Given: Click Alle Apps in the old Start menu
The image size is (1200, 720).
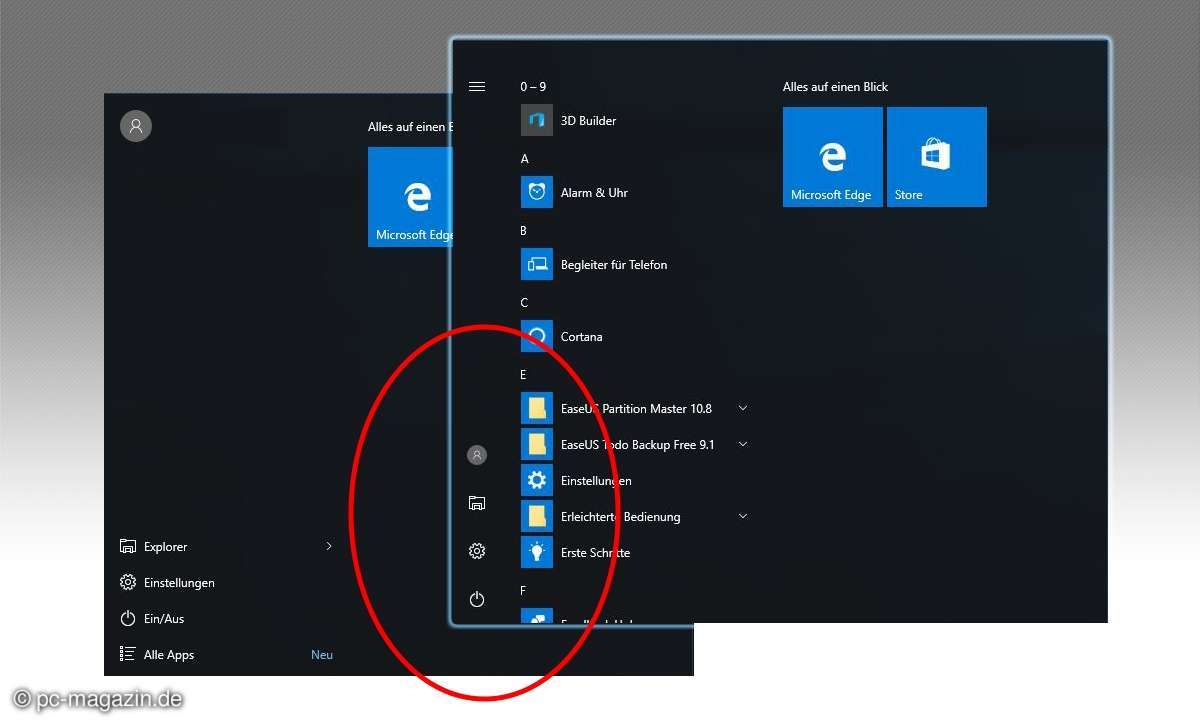Looking at the screenshot, I should pos(168,655).
